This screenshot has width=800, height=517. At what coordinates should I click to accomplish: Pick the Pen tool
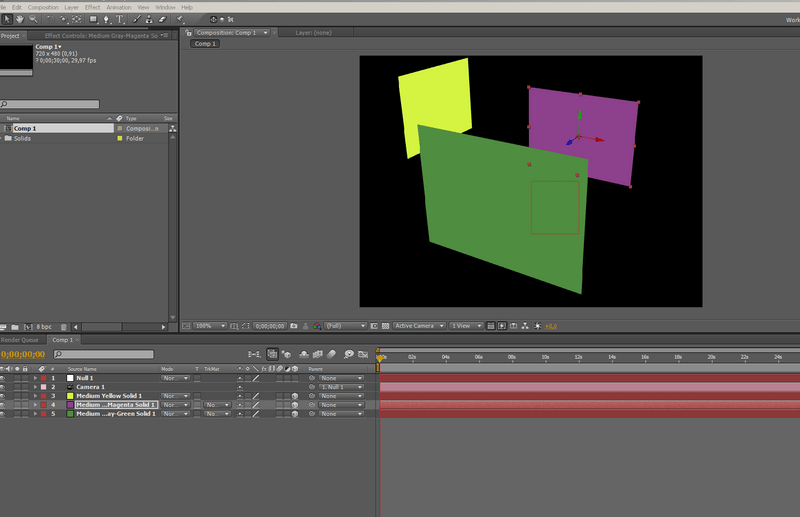point(106,19)
